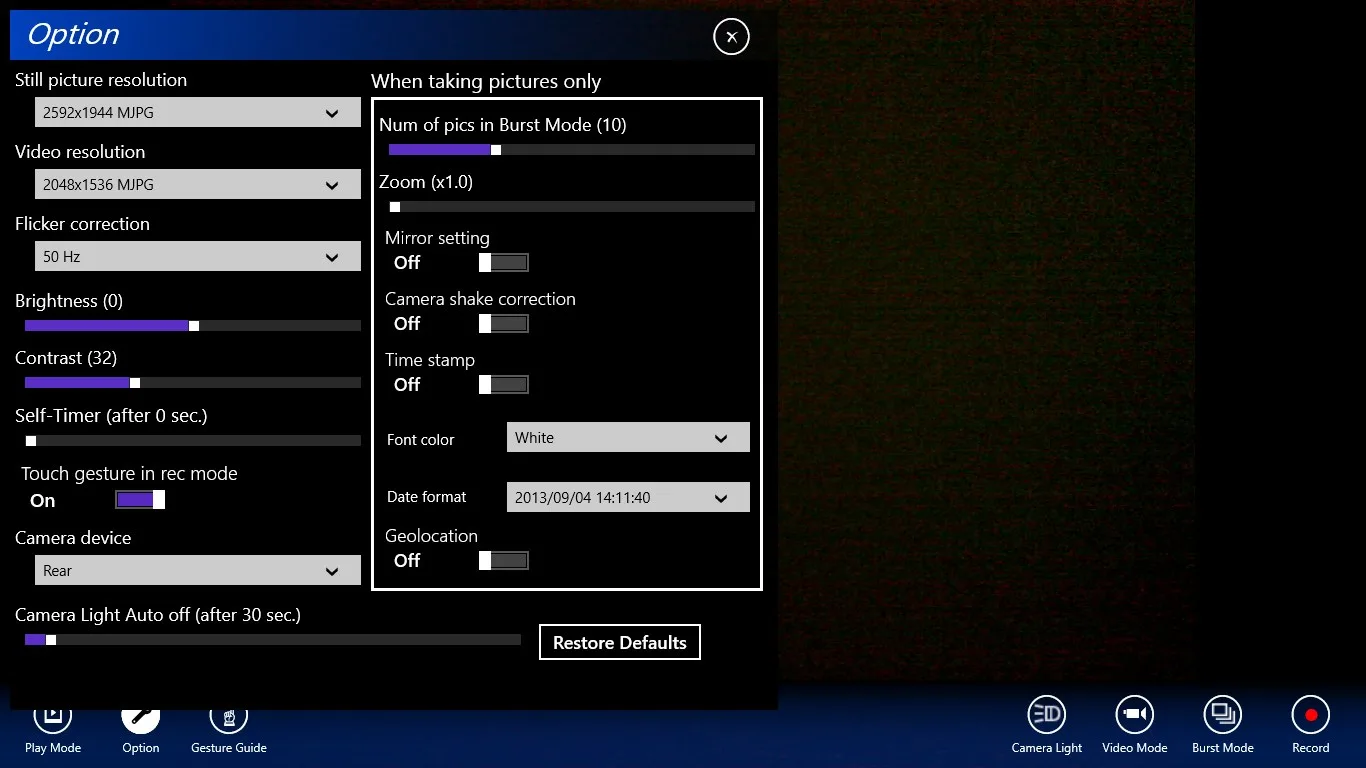
Task: Click the 'Video resolution' label
Action: (80, 152)
